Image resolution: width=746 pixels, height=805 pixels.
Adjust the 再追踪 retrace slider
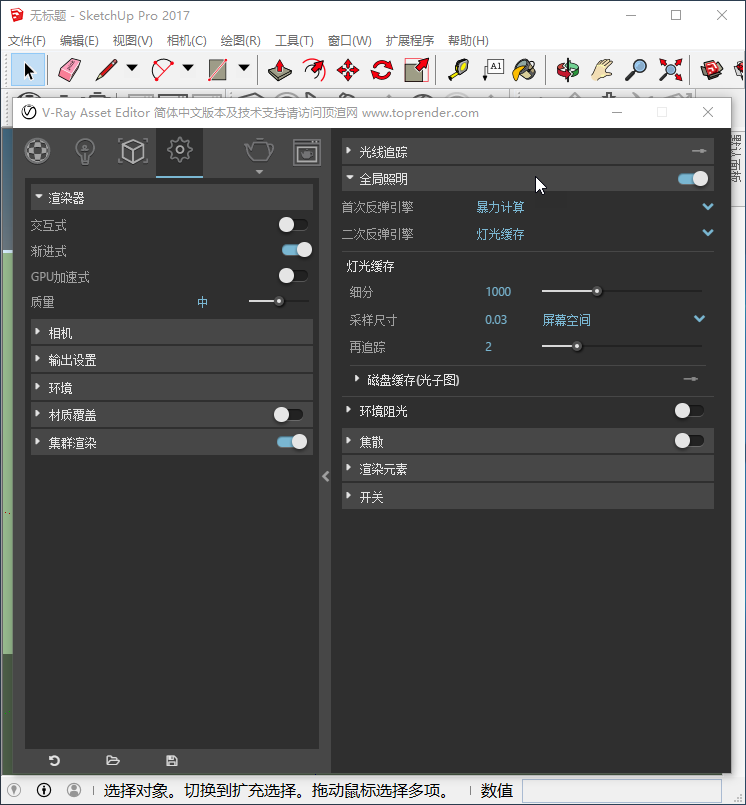577,347
